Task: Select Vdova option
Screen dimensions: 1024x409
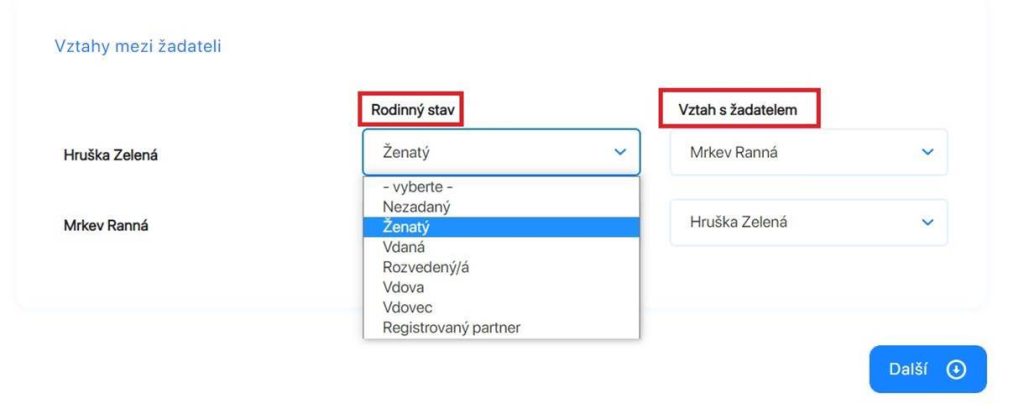Action: [x=501, y=287]
